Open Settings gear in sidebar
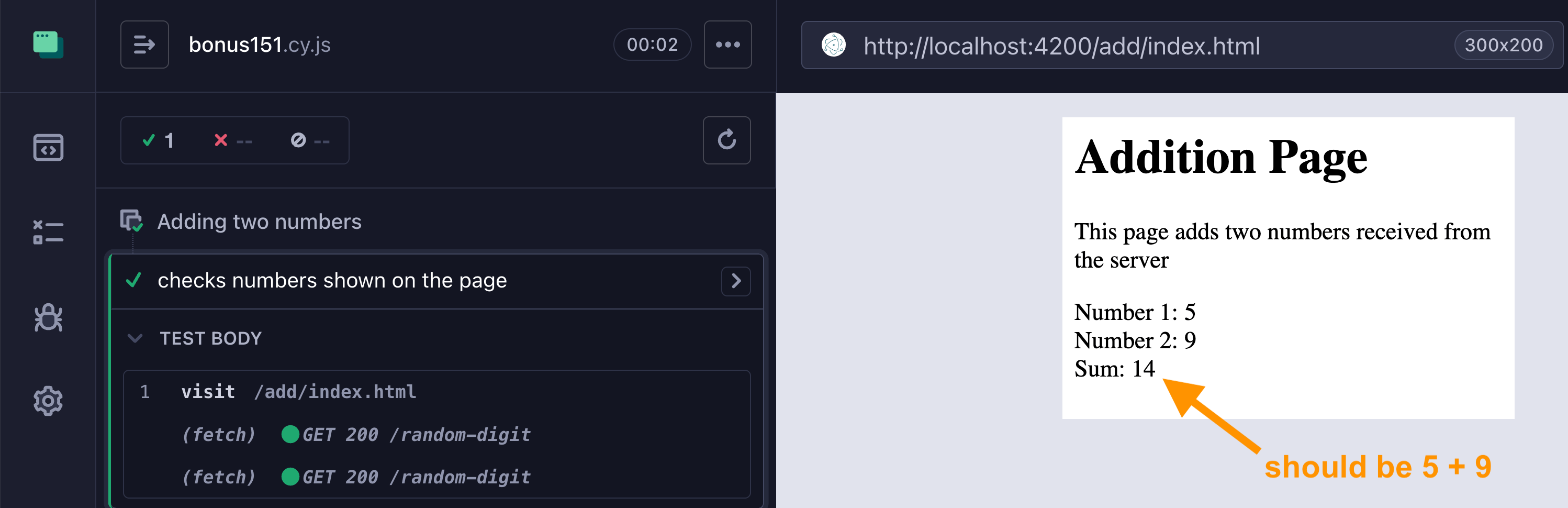The height and width of the screenshot is (508, 1568). [x=48, y=401]
